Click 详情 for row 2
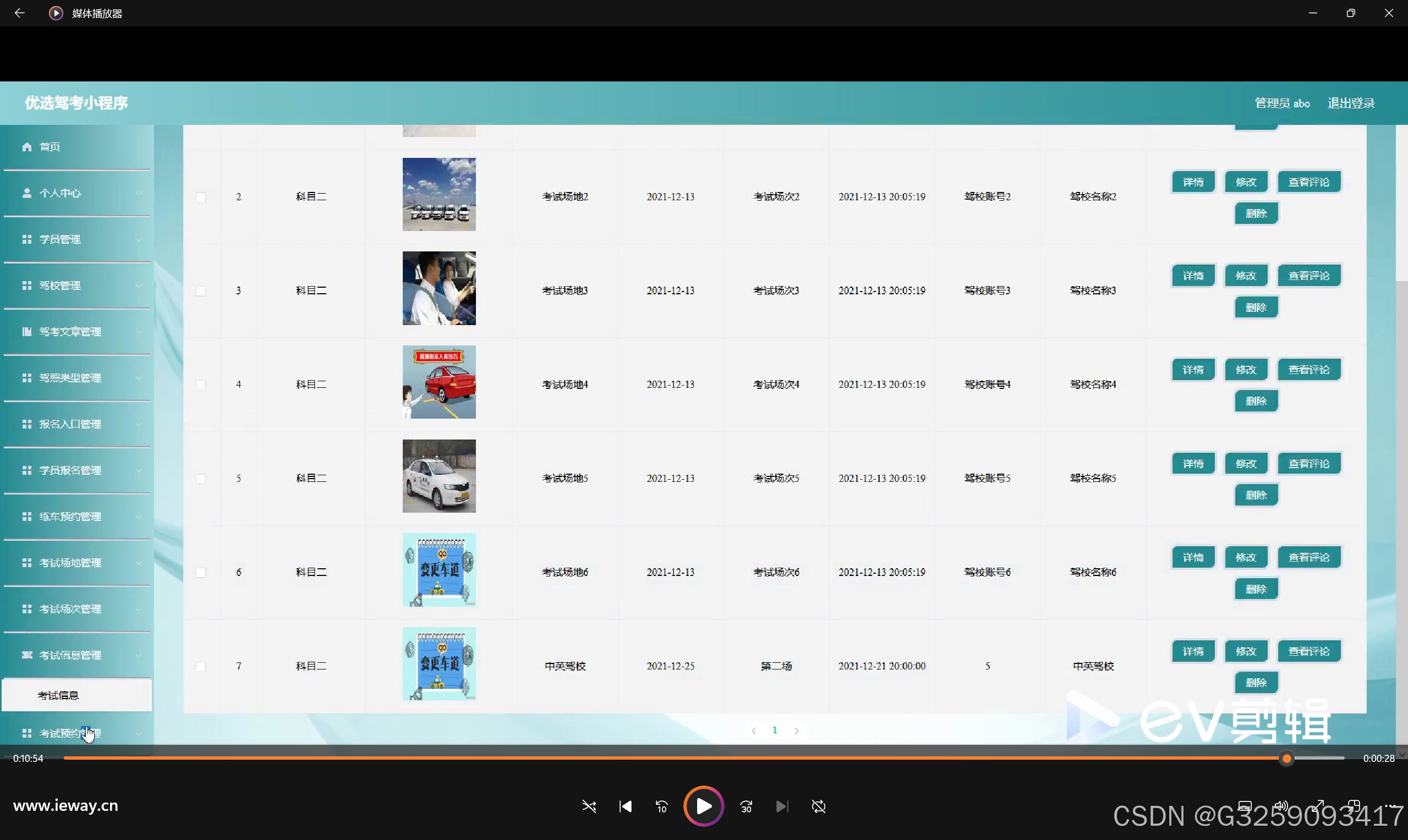Image resolution: width=1408 pixels, height=840 pixels. 1193,182
